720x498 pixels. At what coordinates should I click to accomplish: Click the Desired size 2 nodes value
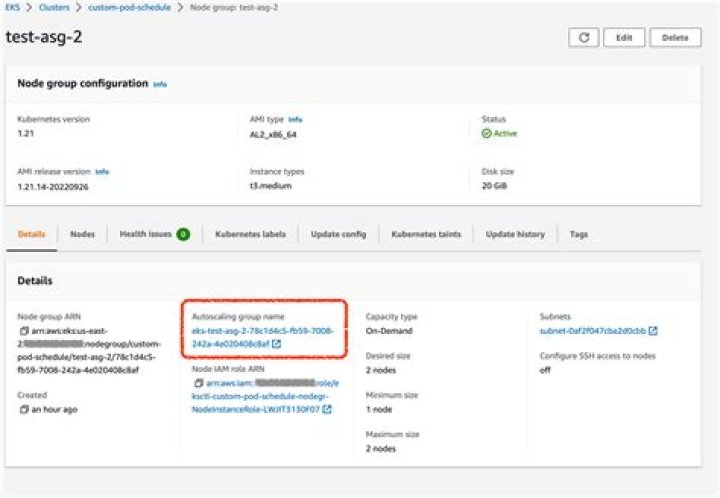(381, 370)
